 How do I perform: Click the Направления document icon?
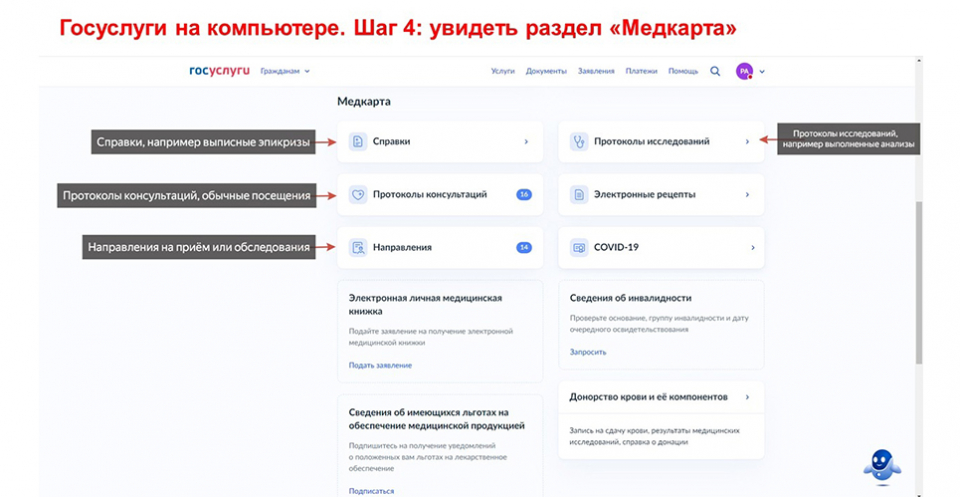tap(358, 247)
